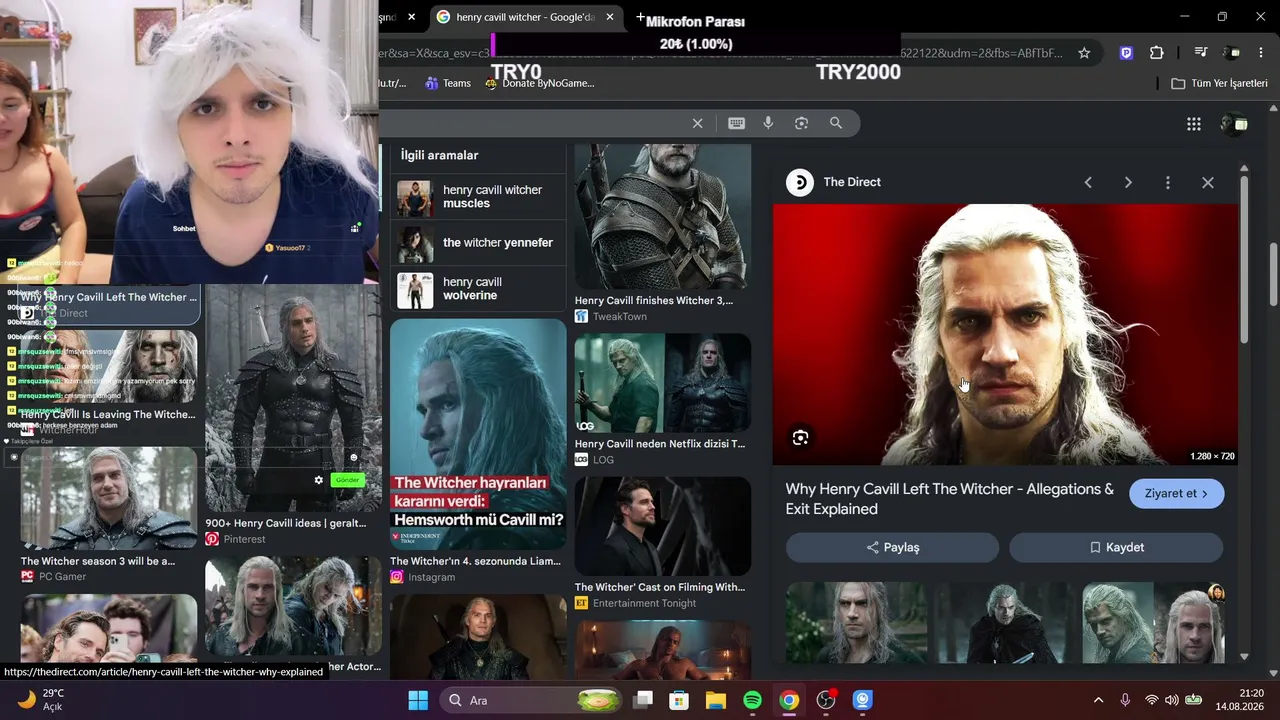The image size is (1280, 720).
Task: Open Chrome media controls button
Action: pos(1201,53)
